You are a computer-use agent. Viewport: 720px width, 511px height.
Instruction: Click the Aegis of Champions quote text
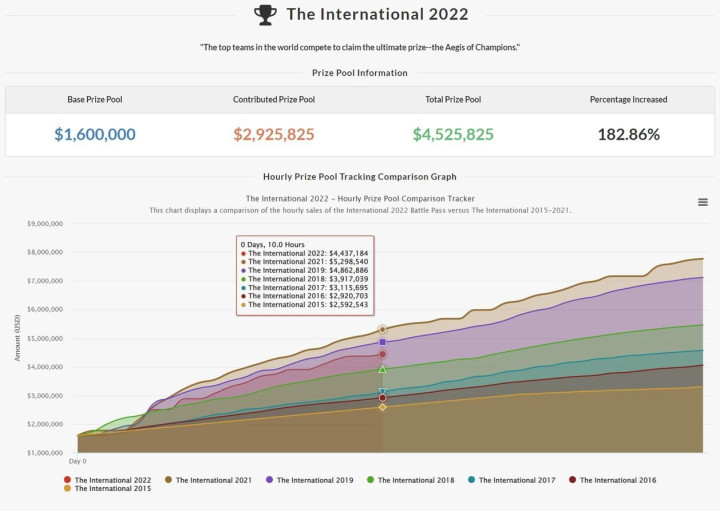360,47
